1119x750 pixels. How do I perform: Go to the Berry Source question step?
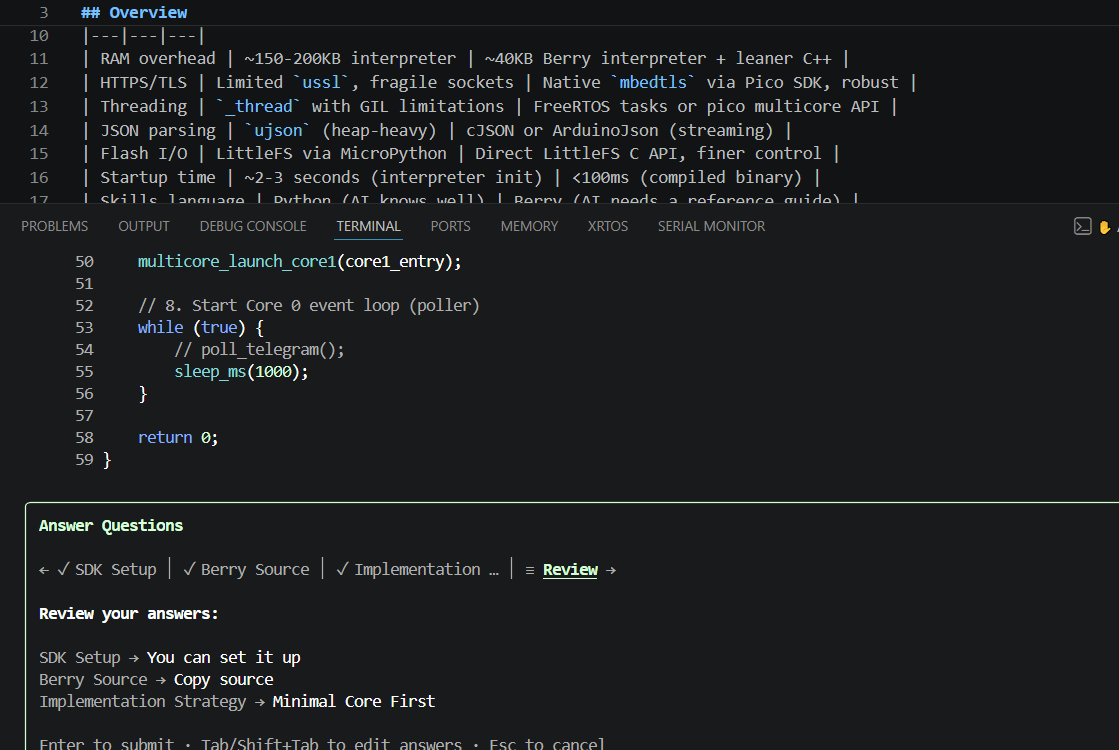[x=246, y=569]
